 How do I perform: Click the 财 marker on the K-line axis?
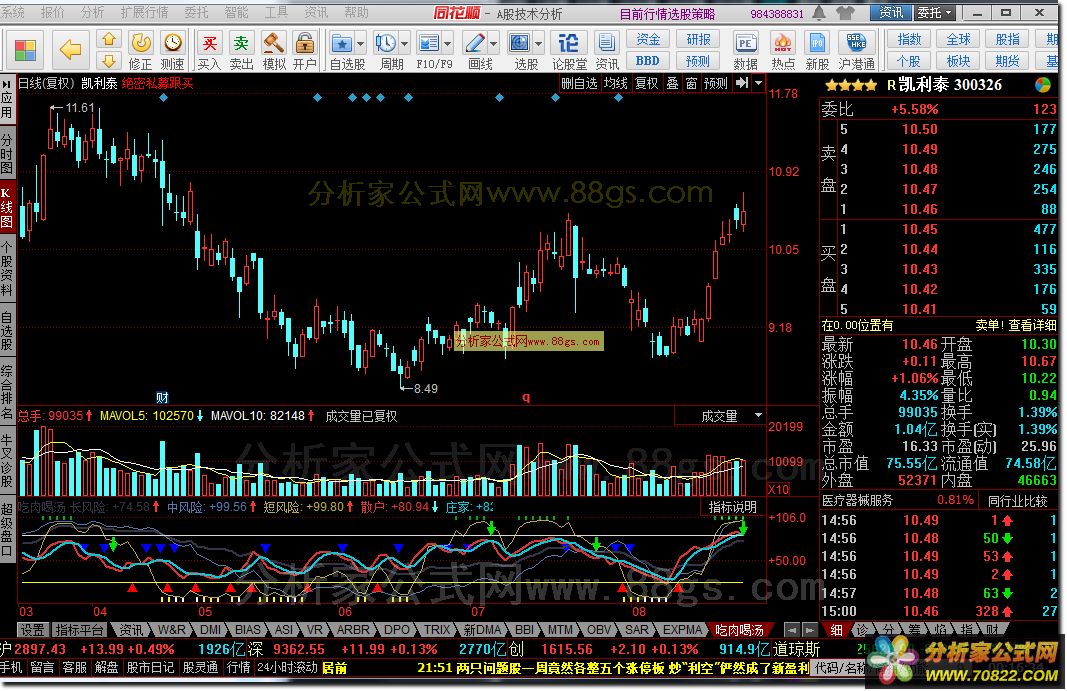tap(162, 398)
